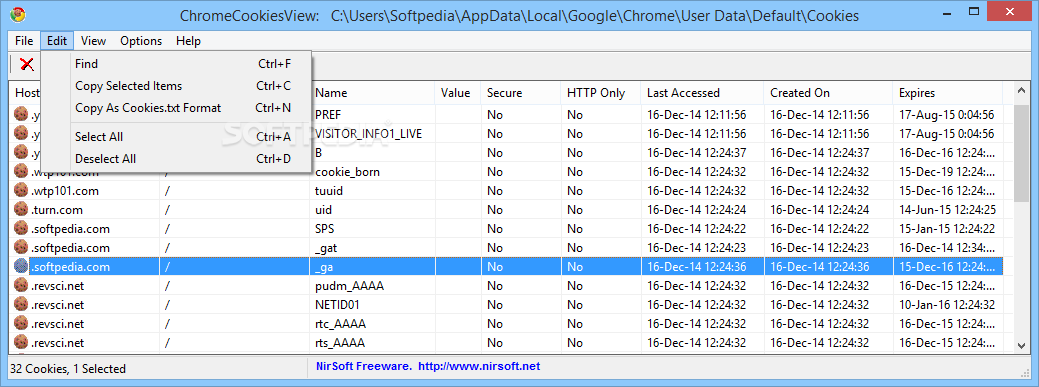Viewport: 1039px width, 387px height.
Task: Sort by the Created On column header
Action: (828, 93)
